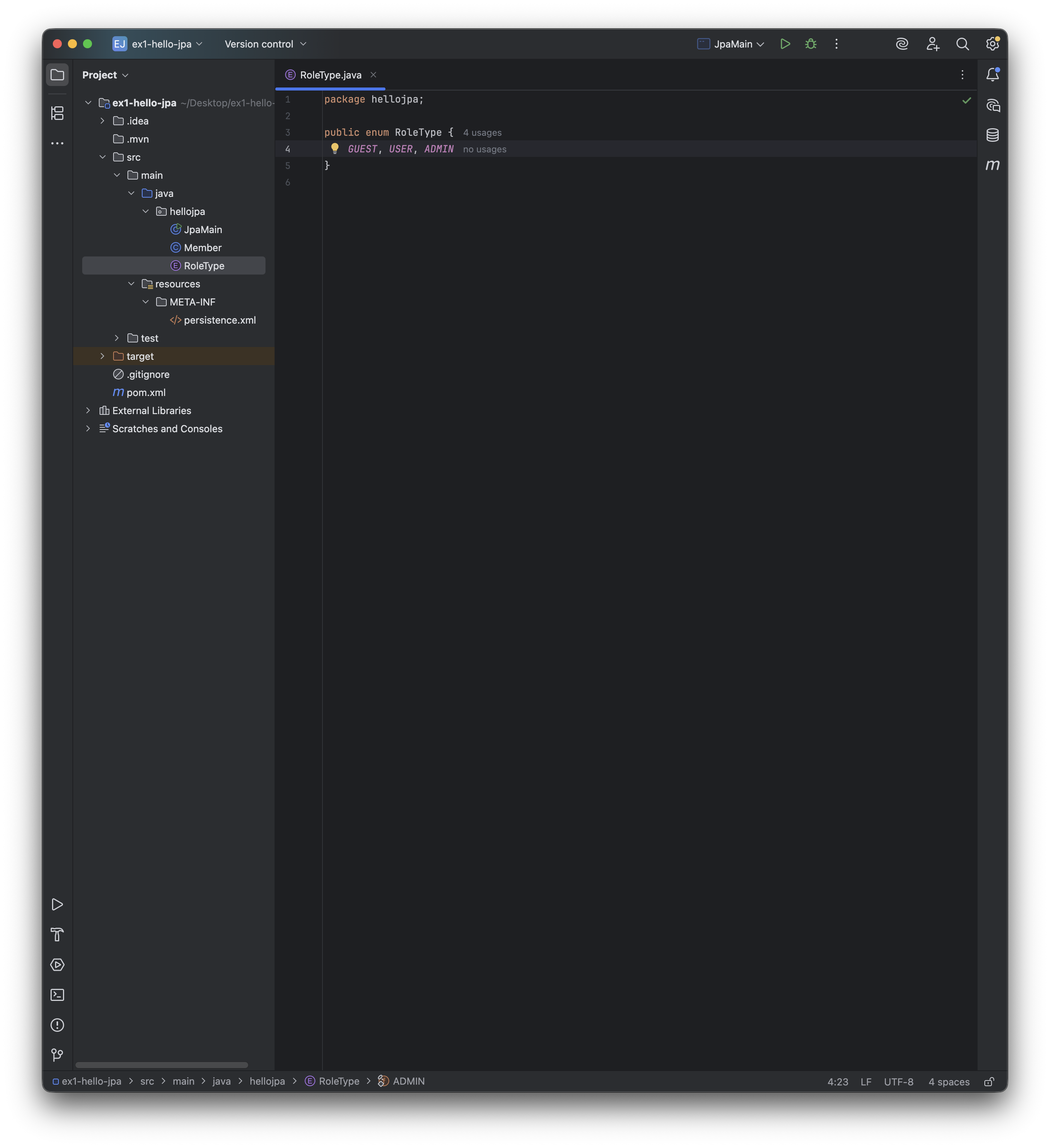Open the Database tool window
This screenshot has height=1148, width=1050.
[992, 135]
